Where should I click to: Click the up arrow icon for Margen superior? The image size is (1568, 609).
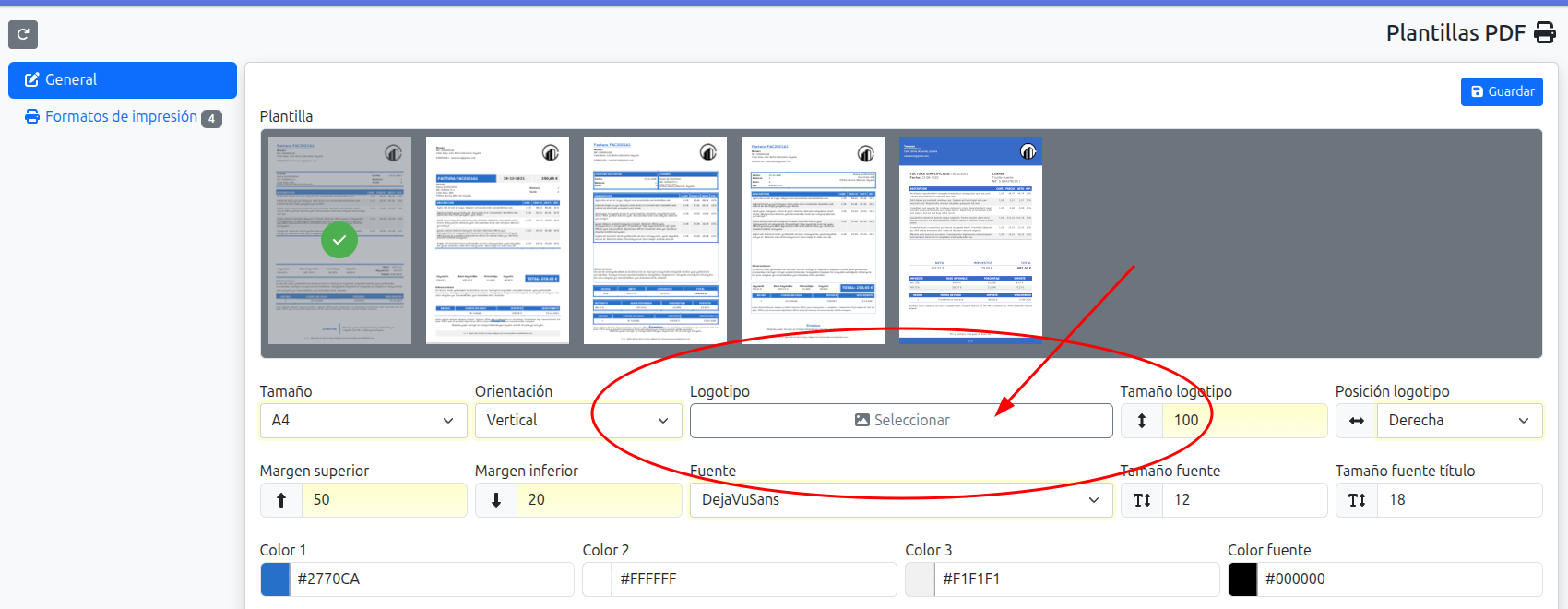[281, 500]
